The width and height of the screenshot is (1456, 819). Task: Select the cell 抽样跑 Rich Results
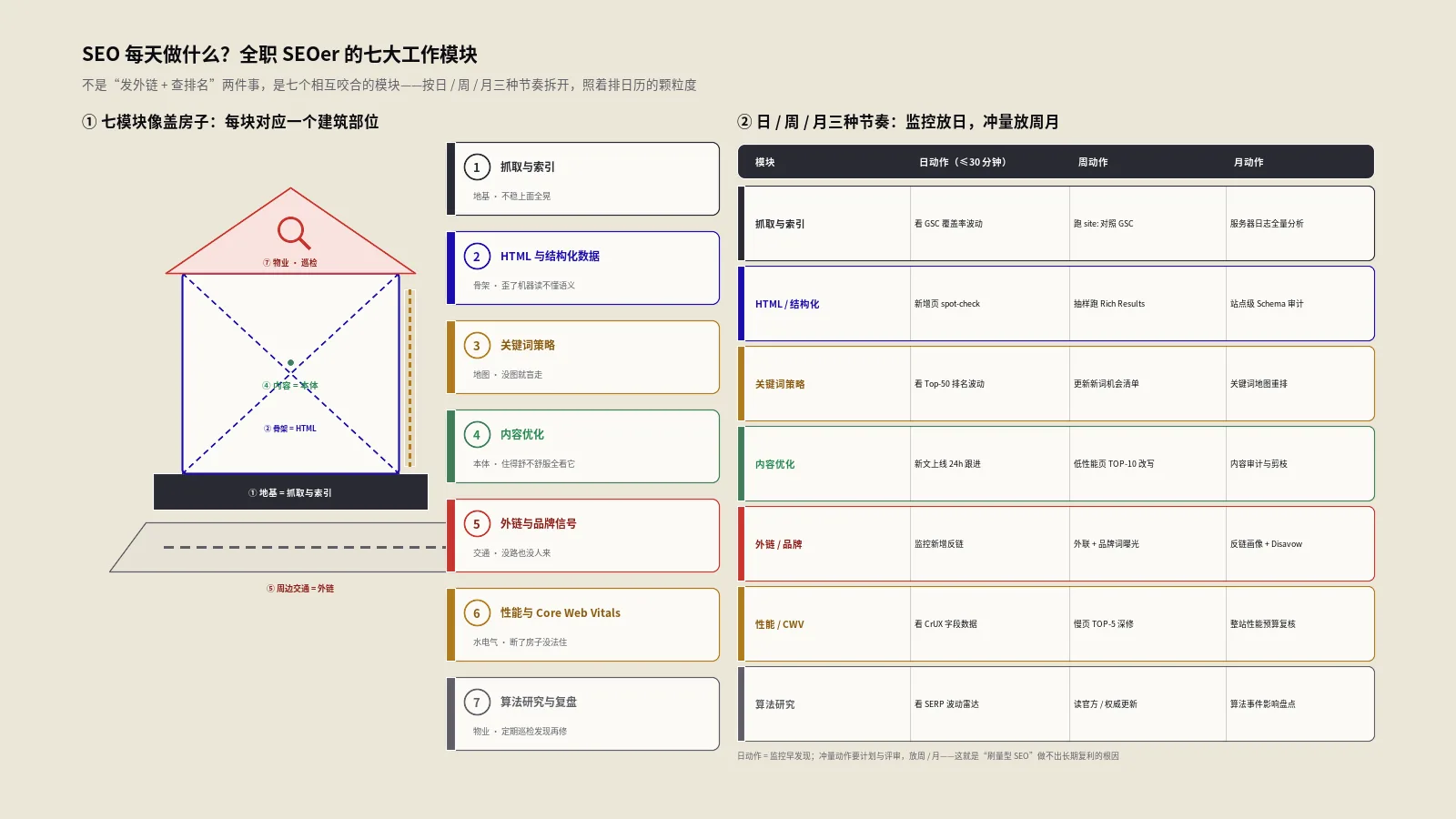(1109, 304)
